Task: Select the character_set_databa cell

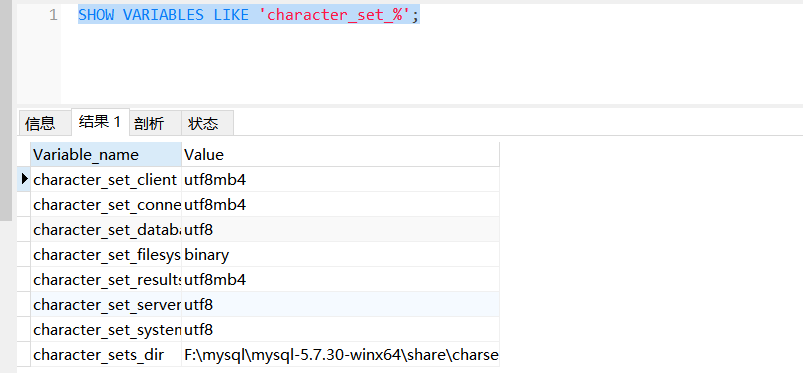Action: coord(106,230)
